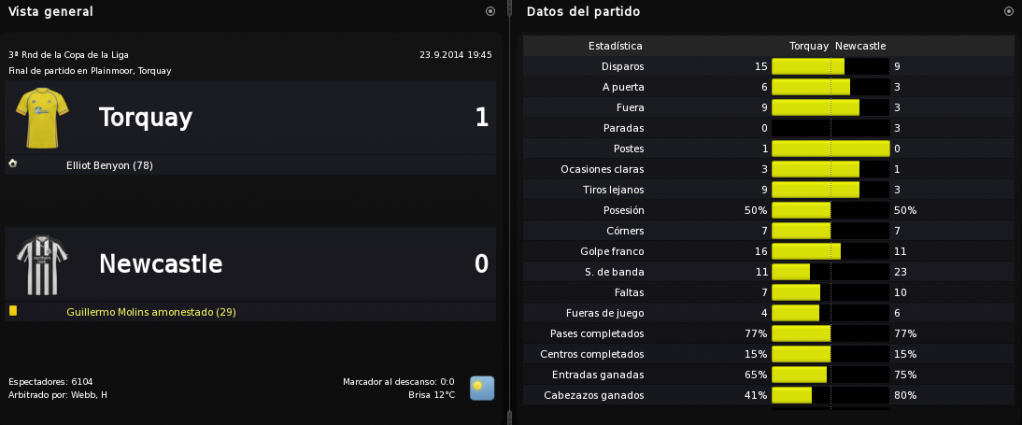The height and width of the screenshot is (425, 1022).
Task: Open Elliot Benyon (78) scorer link
Action: [x=110, y=166]
